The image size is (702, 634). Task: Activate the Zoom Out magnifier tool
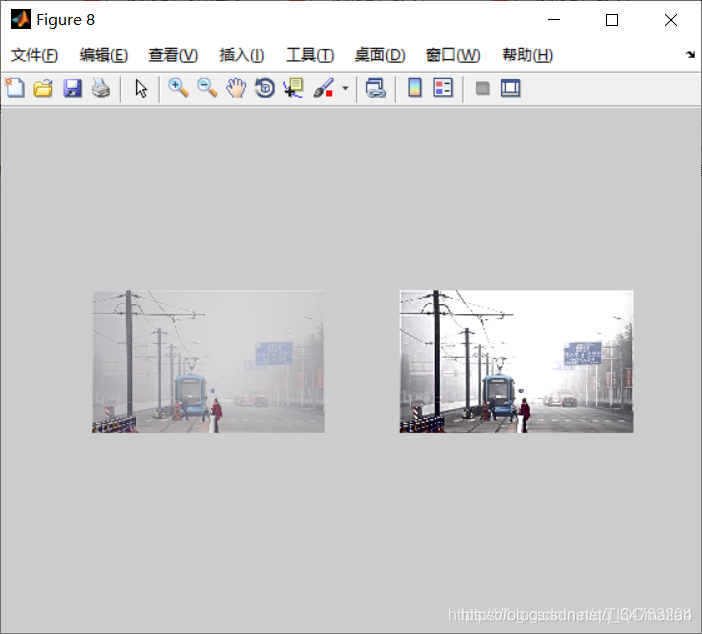coord(207,88)
